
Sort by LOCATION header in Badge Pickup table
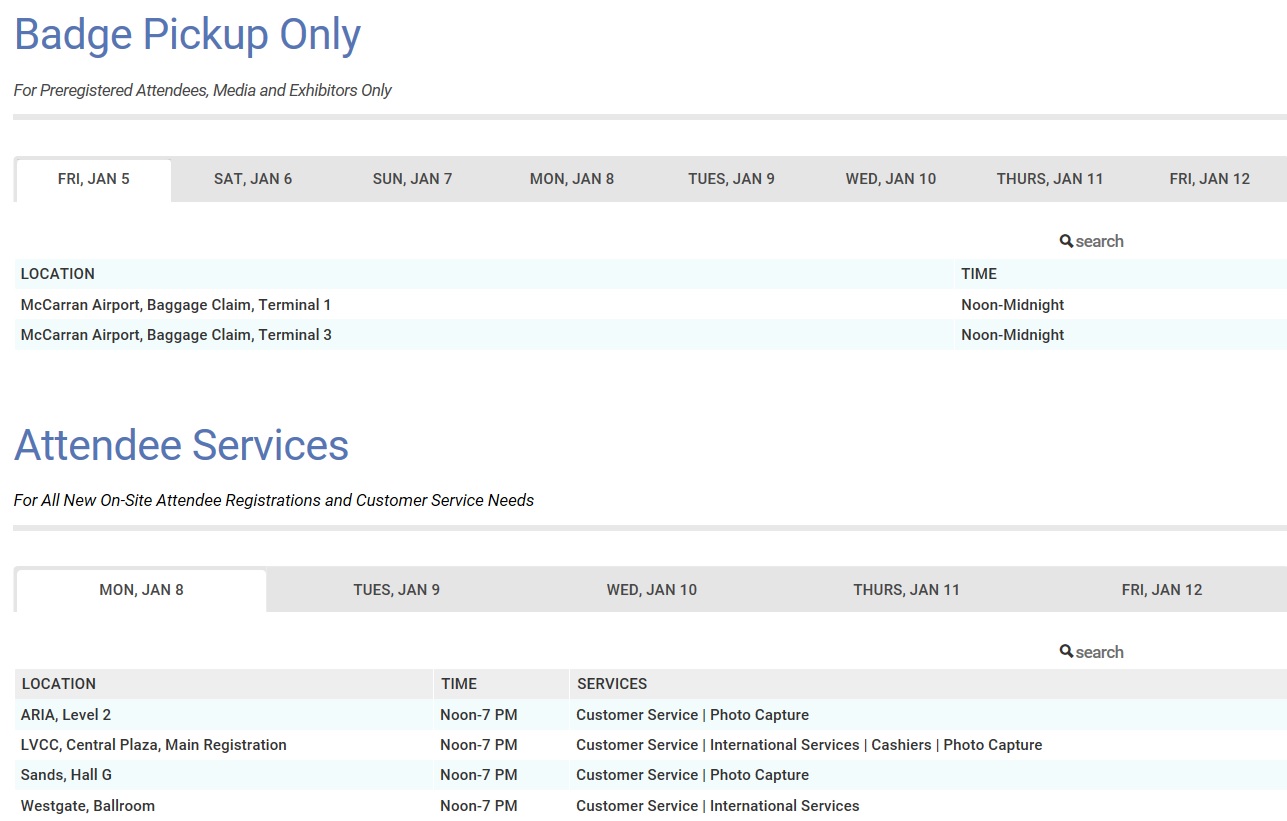click(x=58, y=274)
